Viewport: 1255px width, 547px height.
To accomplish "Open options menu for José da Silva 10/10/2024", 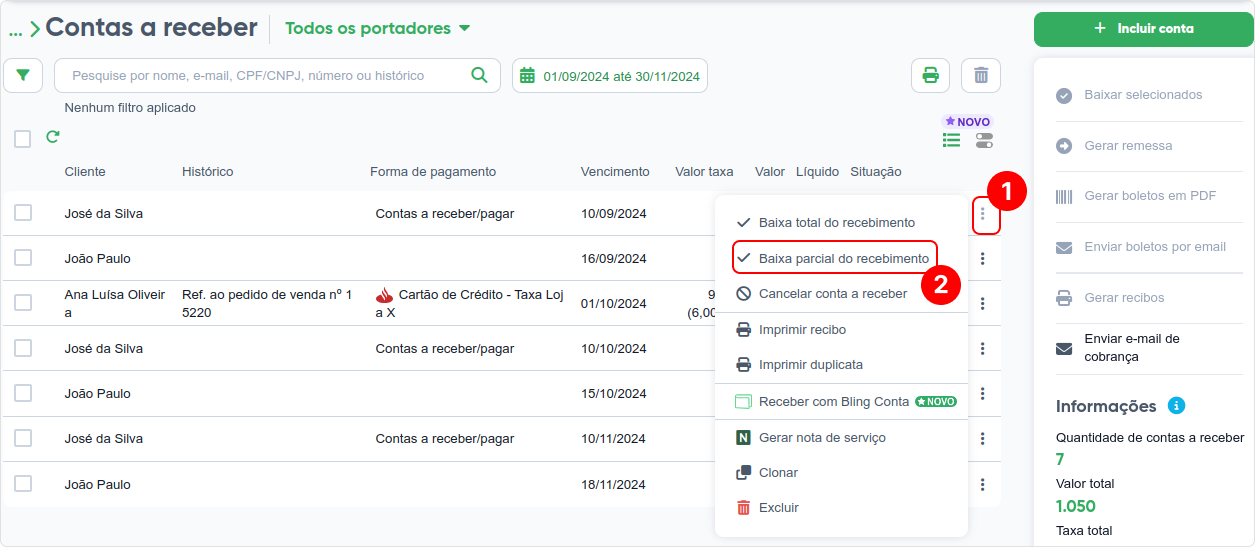I will pyautogui.click(x=983, y=349).
